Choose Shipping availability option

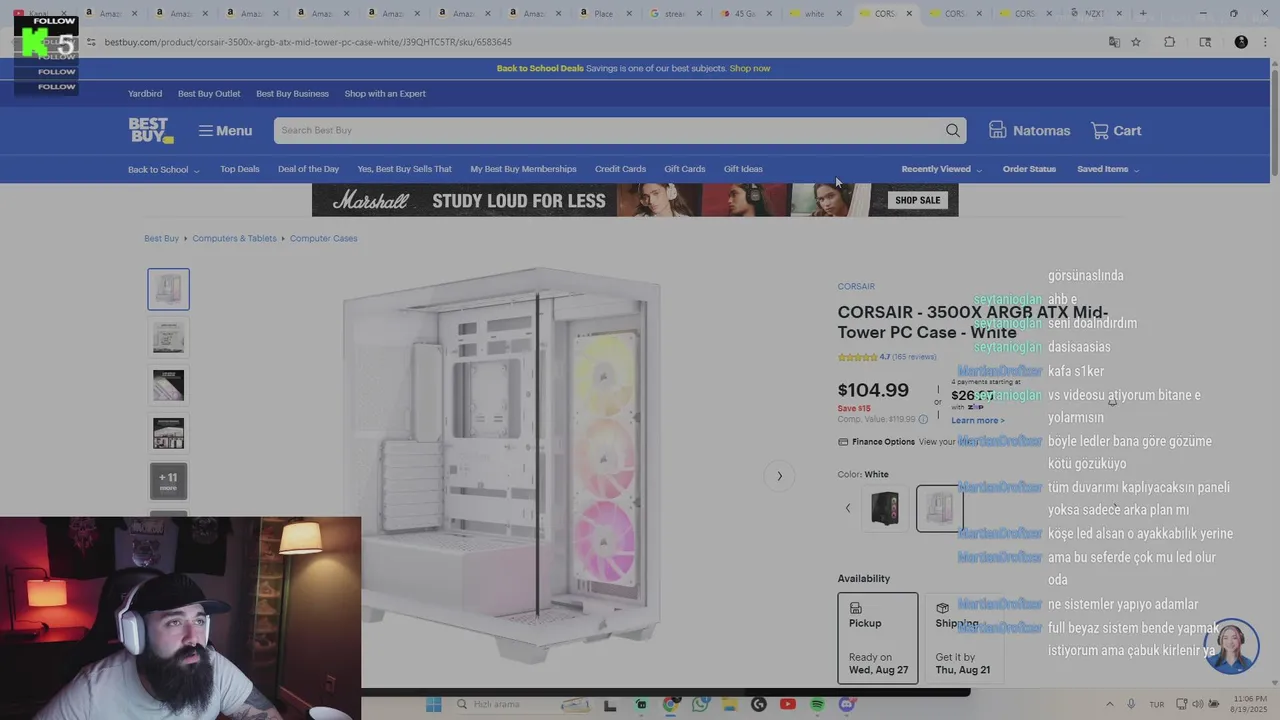(964, 638)
